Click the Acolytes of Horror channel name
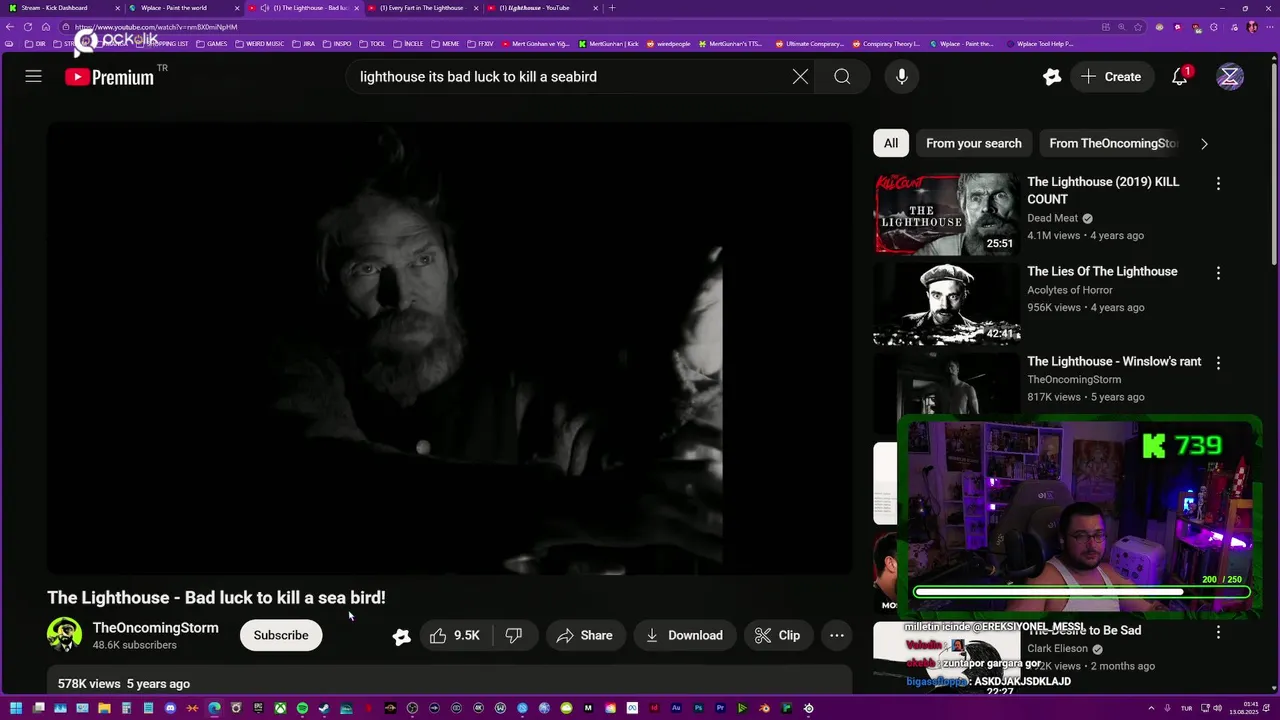Screen dimensions: 1280x720 1069,290
